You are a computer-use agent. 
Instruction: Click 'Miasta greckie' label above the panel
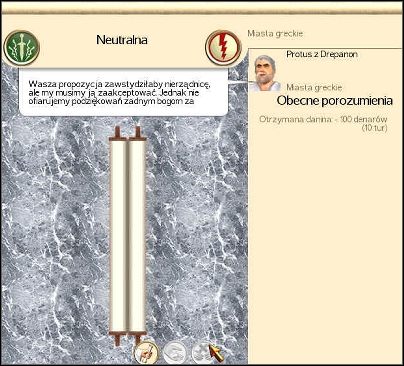click(x=275, y=34)
